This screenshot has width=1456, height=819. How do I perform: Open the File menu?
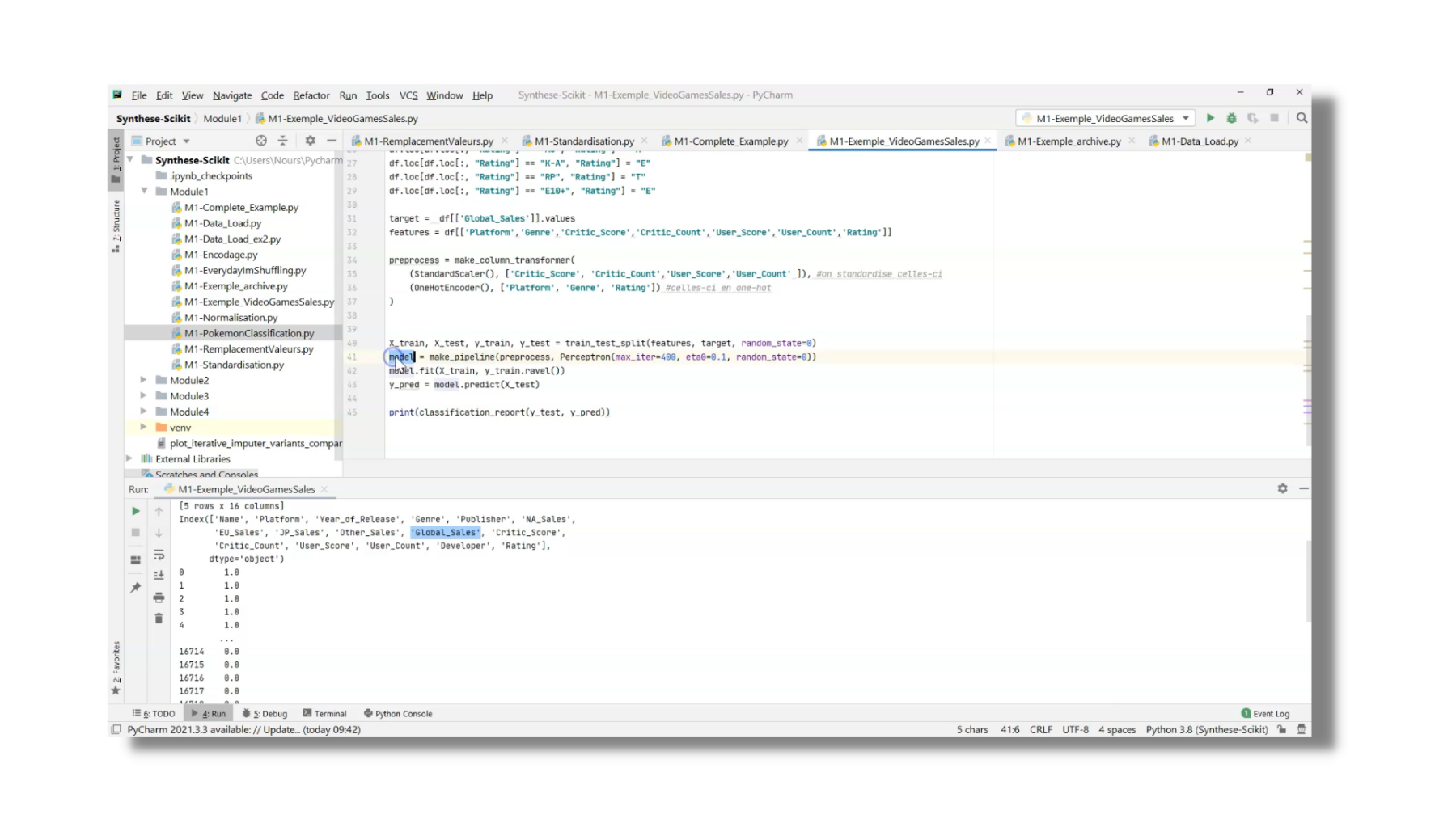click(x=139, y=95)
